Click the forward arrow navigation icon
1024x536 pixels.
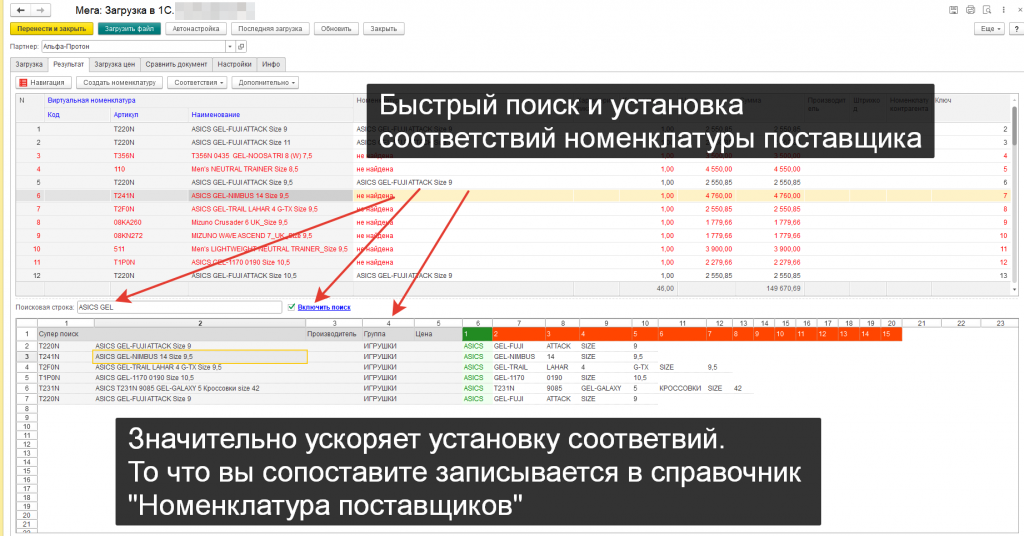(x=40, y=10)
